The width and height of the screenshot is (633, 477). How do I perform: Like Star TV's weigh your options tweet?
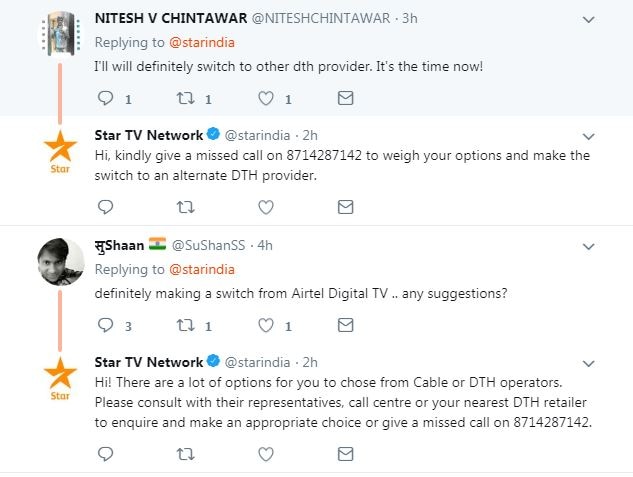pyautogui.click(x=267, y=207)
